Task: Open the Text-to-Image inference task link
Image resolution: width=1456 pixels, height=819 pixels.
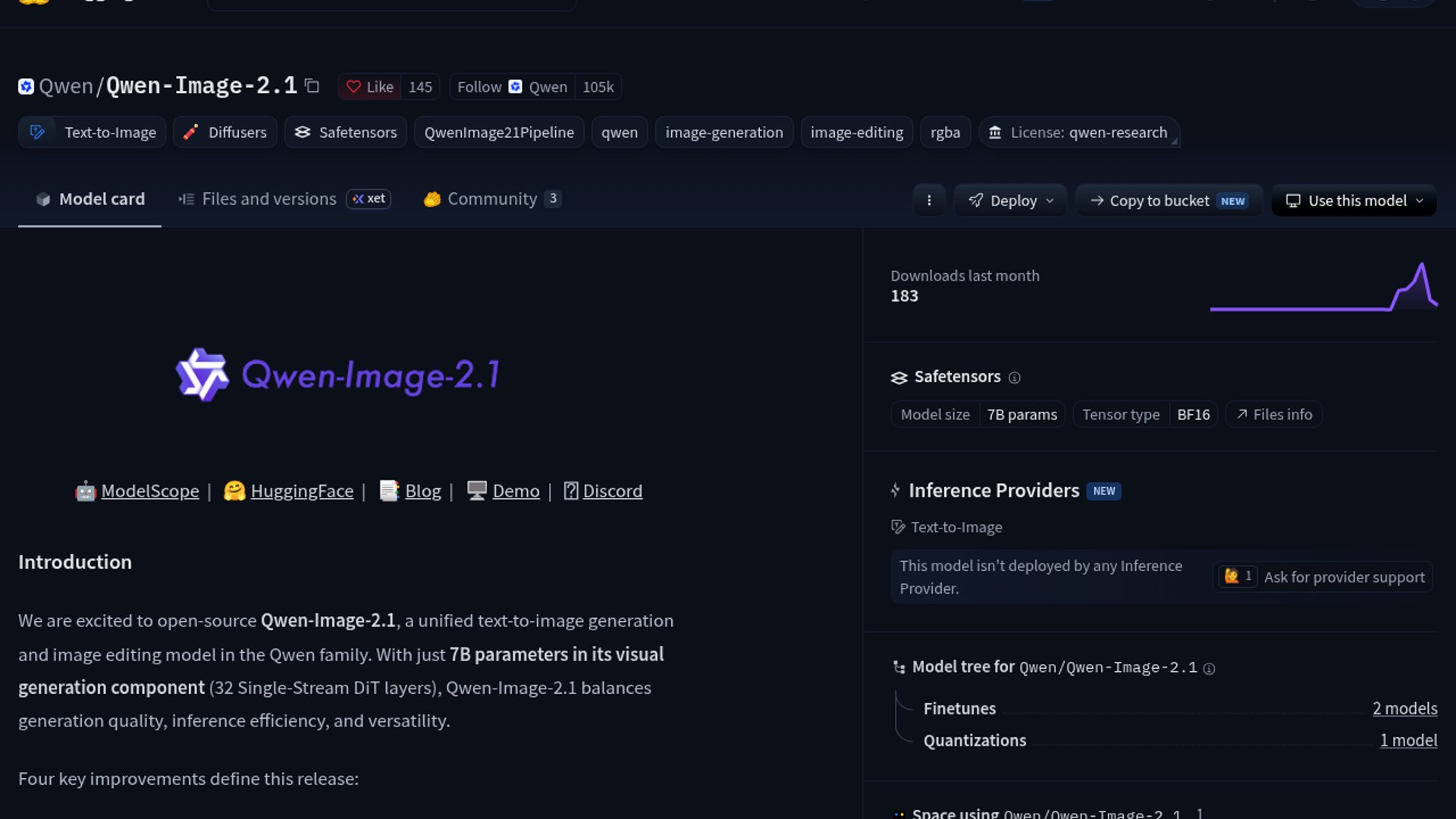Action: coord(947,527)
